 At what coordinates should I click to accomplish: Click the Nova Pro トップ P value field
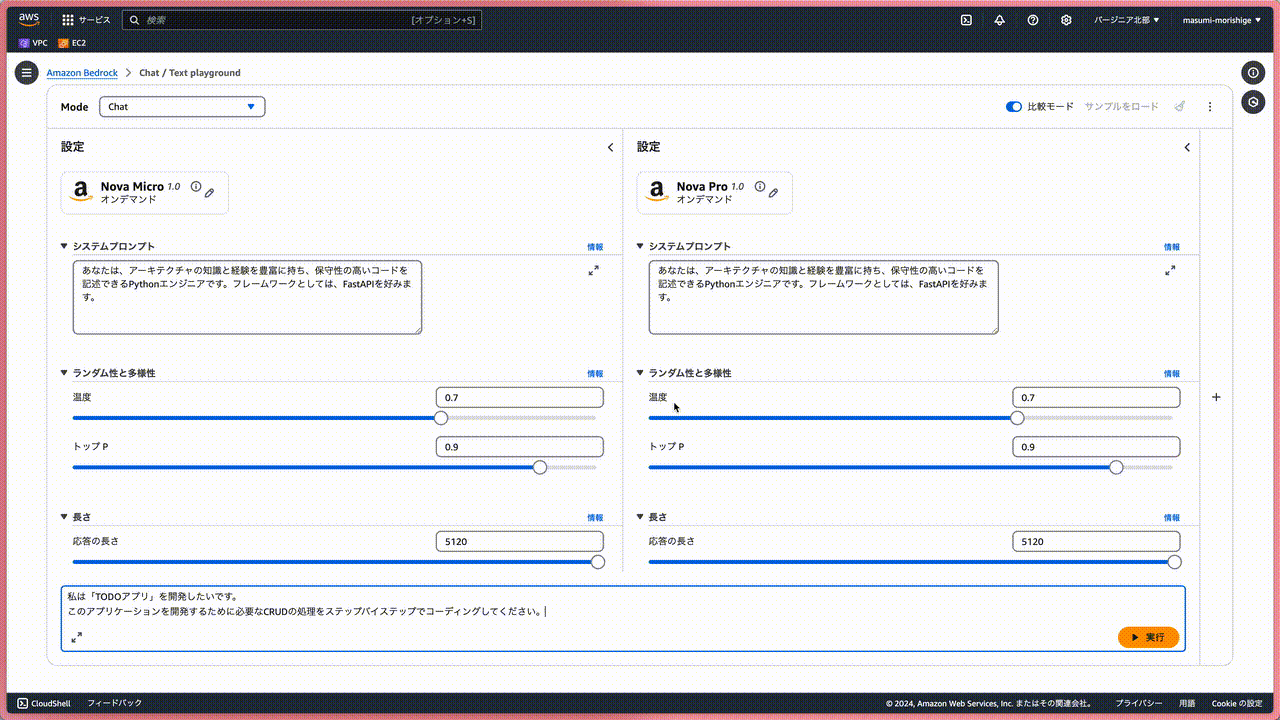click(1096, 447)
